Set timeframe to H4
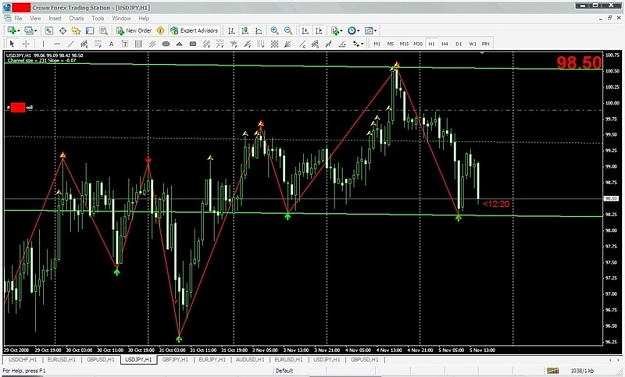 coord(445,44)
